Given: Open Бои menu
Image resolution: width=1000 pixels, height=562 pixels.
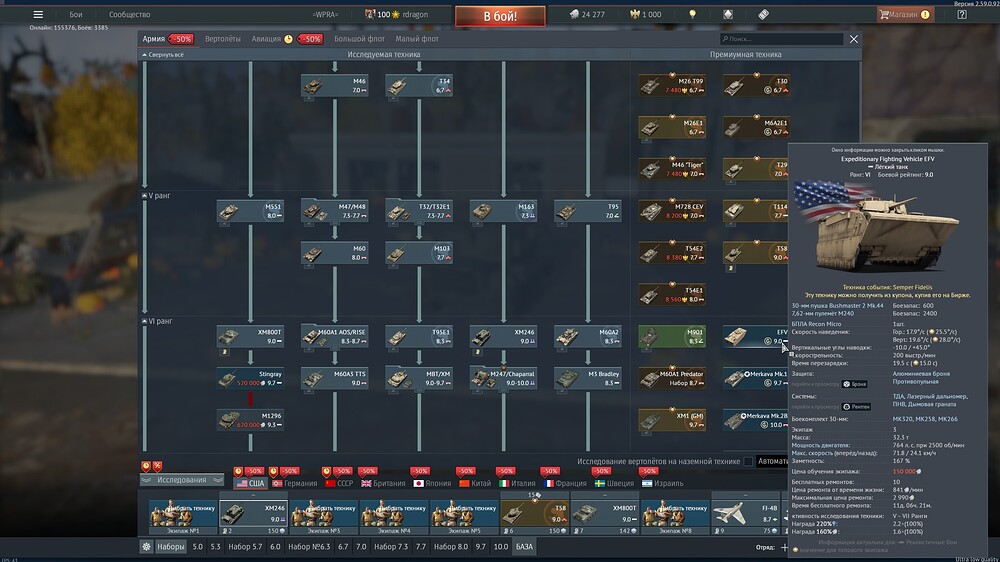Looking at the screenshot, I should (x=76, y=14).
